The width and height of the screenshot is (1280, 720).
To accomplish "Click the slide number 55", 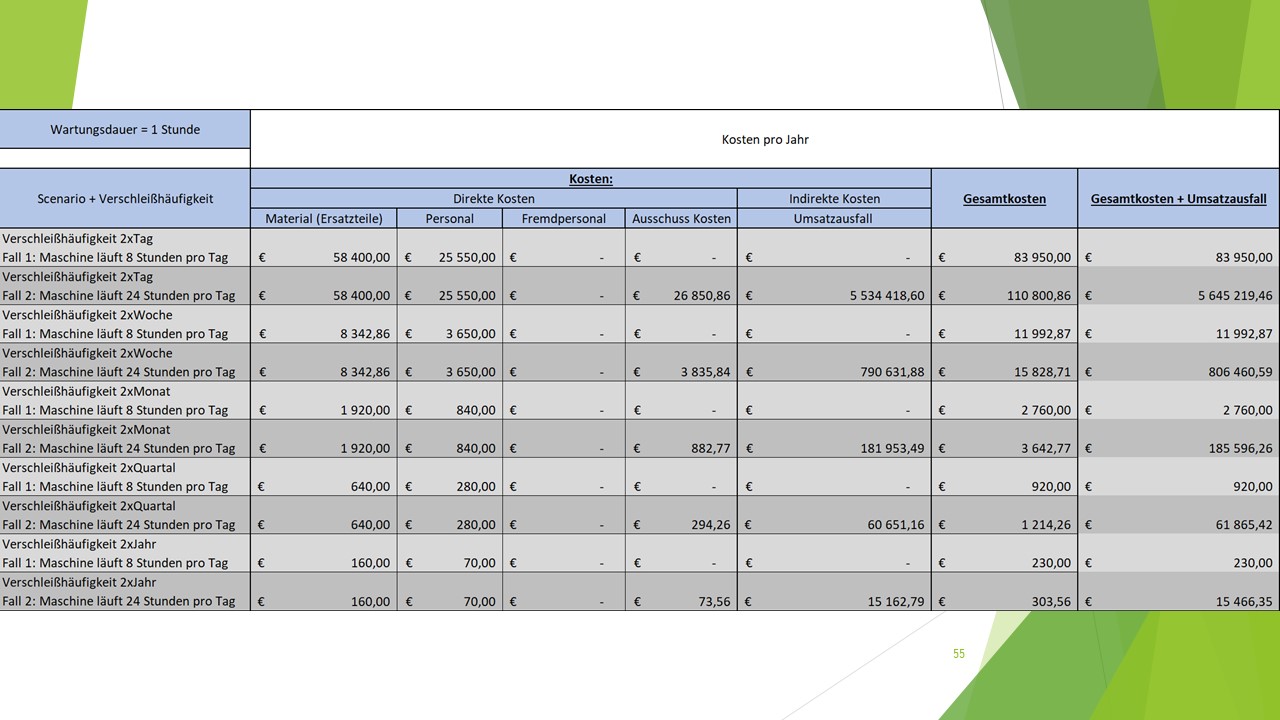I will [x=958, y=654].
